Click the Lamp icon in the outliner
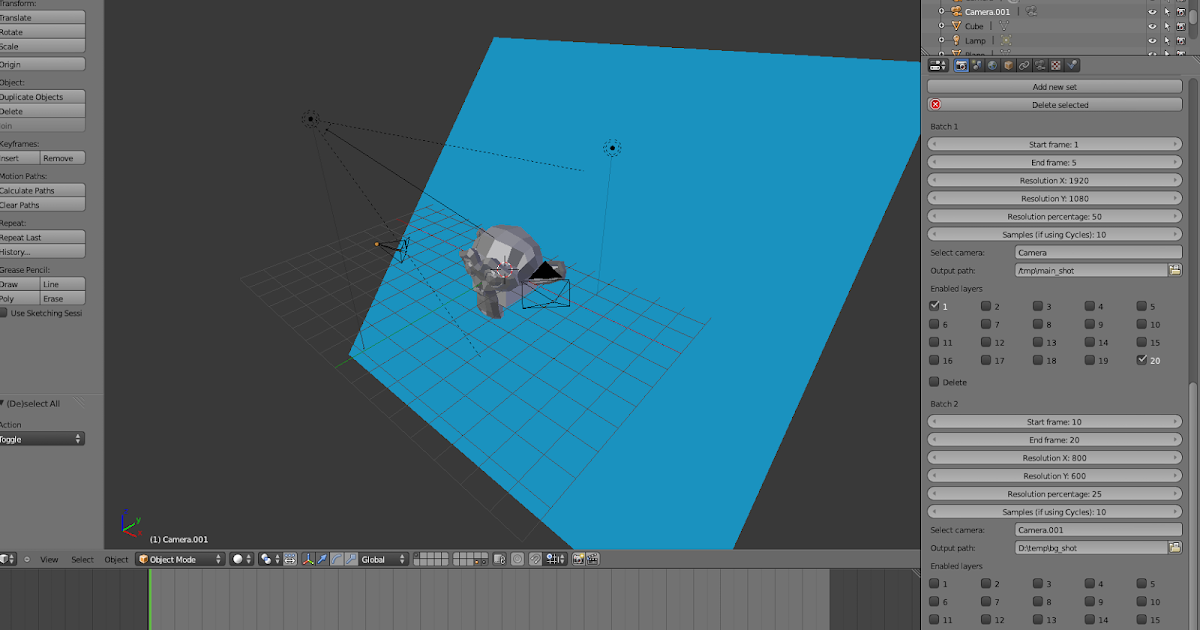Viewport: 1200px width, 630px height. pos(956,40)
